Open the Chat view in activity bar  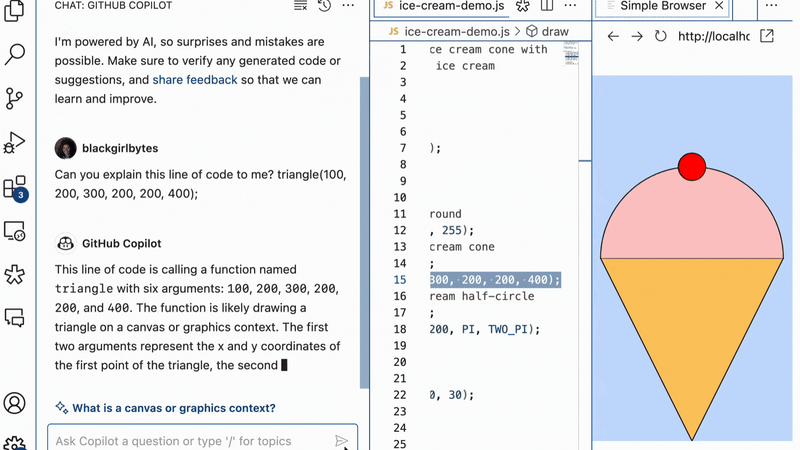(14, 318)
